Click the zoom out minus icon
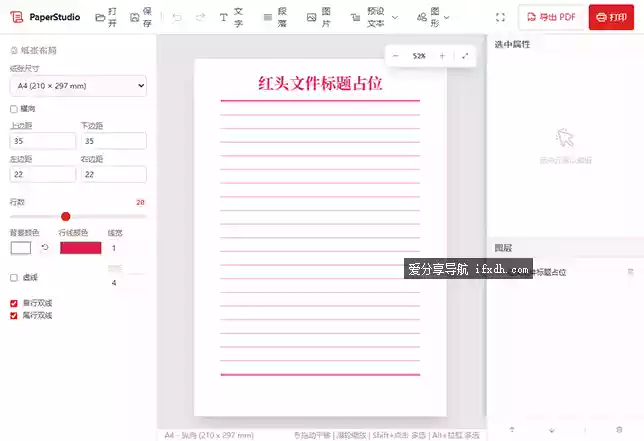Image resolution: width=644 pixels, height=441 pixels. click(396, 56)
